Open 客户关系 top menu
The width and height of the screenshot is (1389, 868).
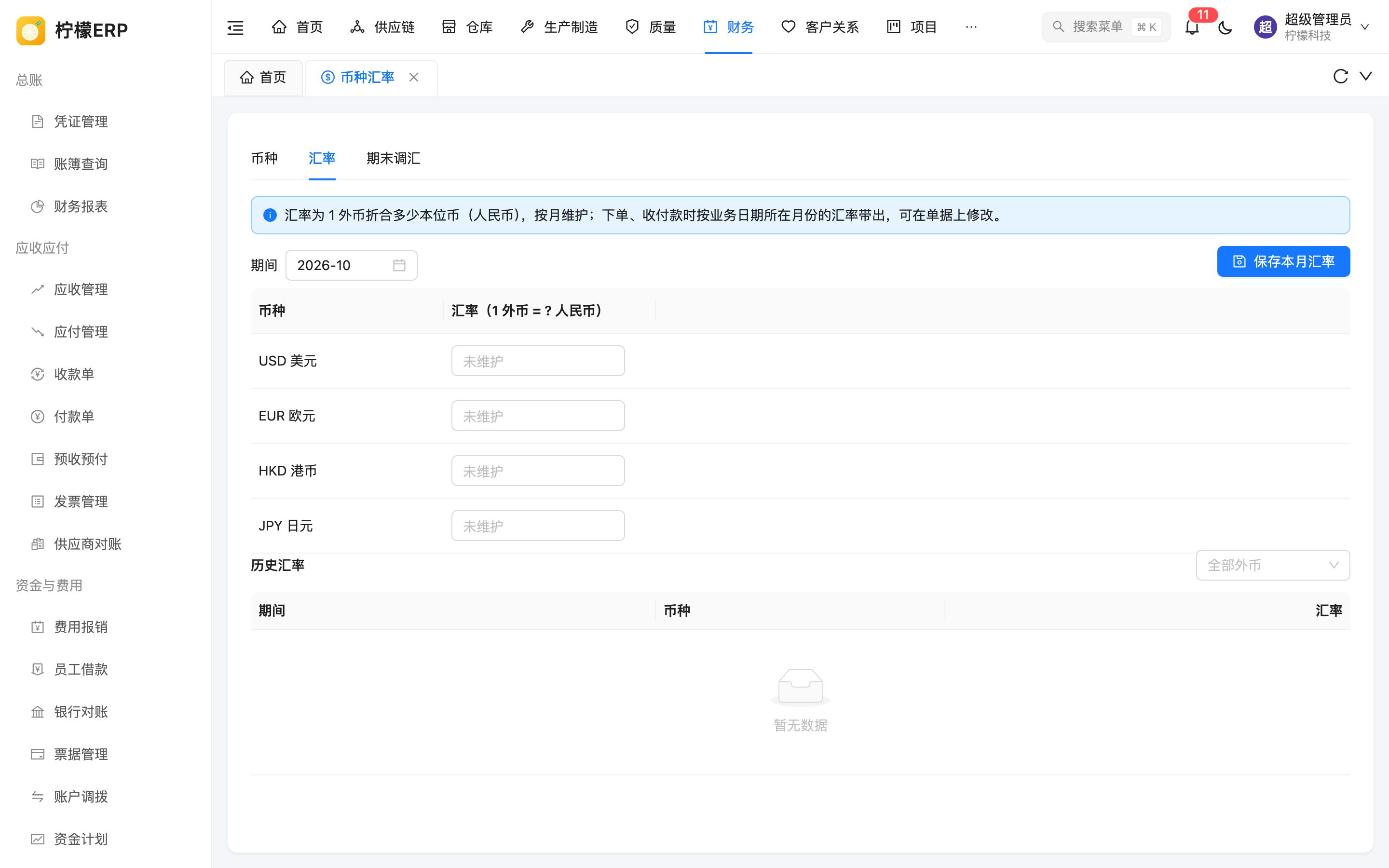[x=820, y=27]
